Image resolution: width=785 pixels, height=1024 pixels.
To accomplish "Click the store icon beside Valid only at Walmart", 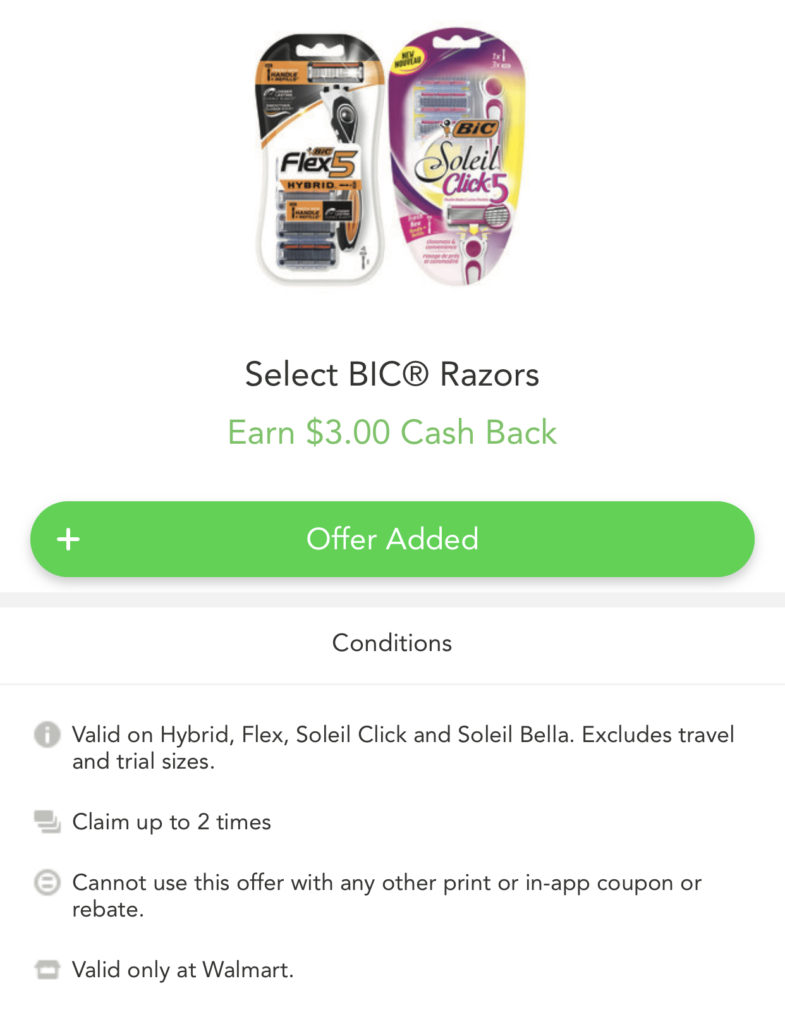I will coord(47,970).
